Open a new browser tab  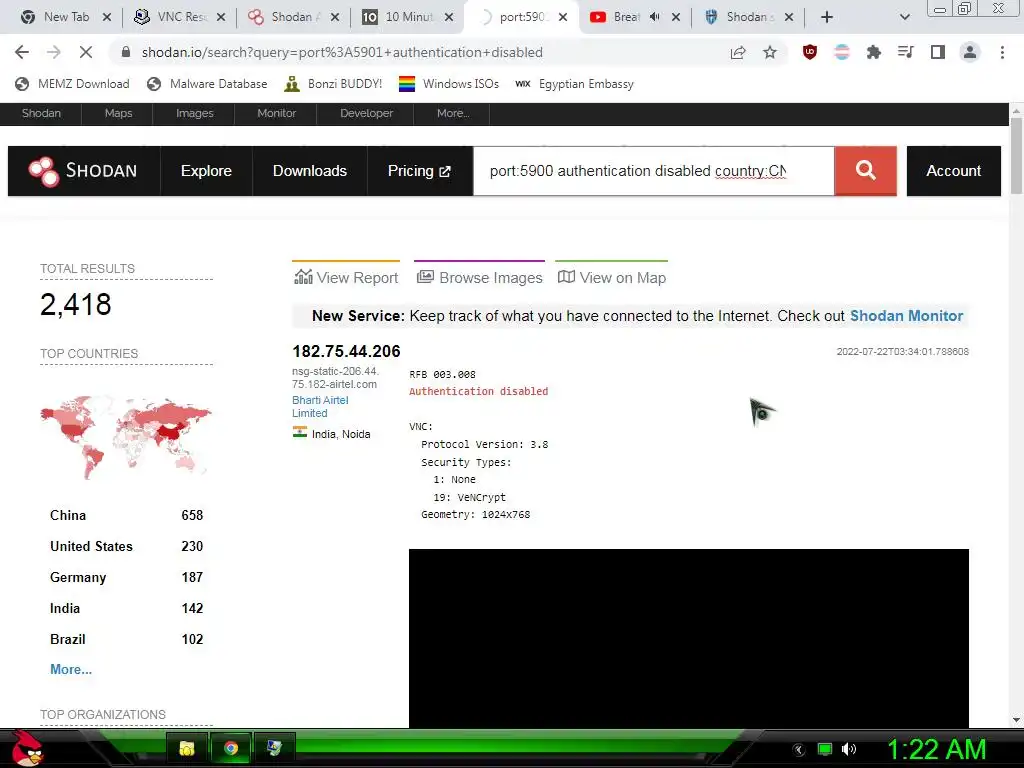coord(827,17)
